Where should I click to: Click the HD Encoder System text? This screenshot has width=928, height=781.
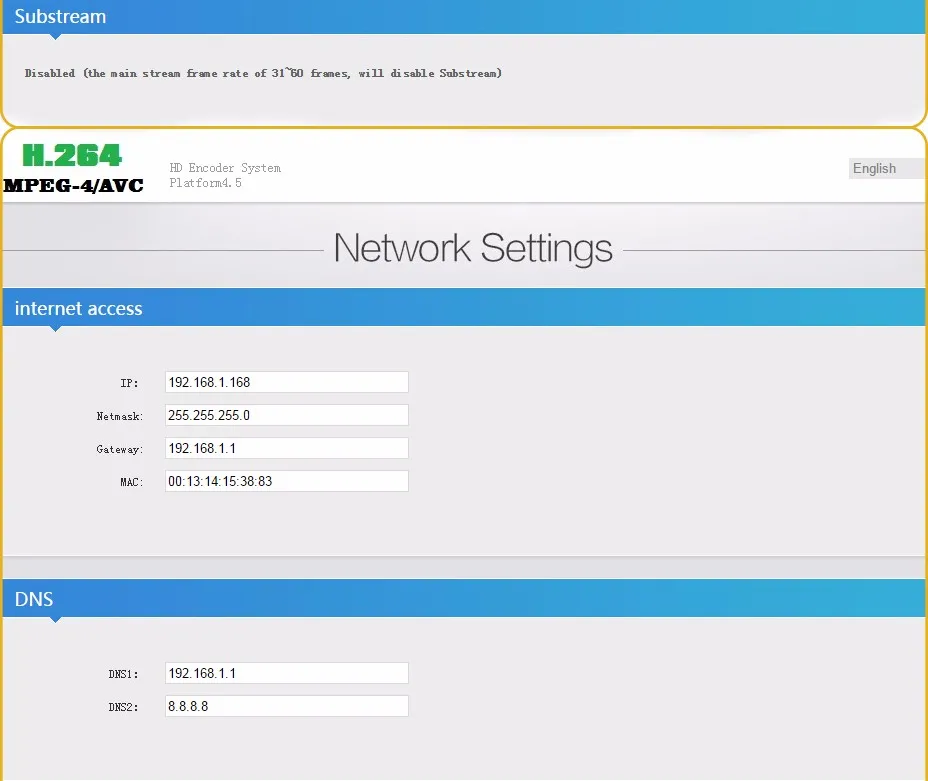[x=225, y=168]
